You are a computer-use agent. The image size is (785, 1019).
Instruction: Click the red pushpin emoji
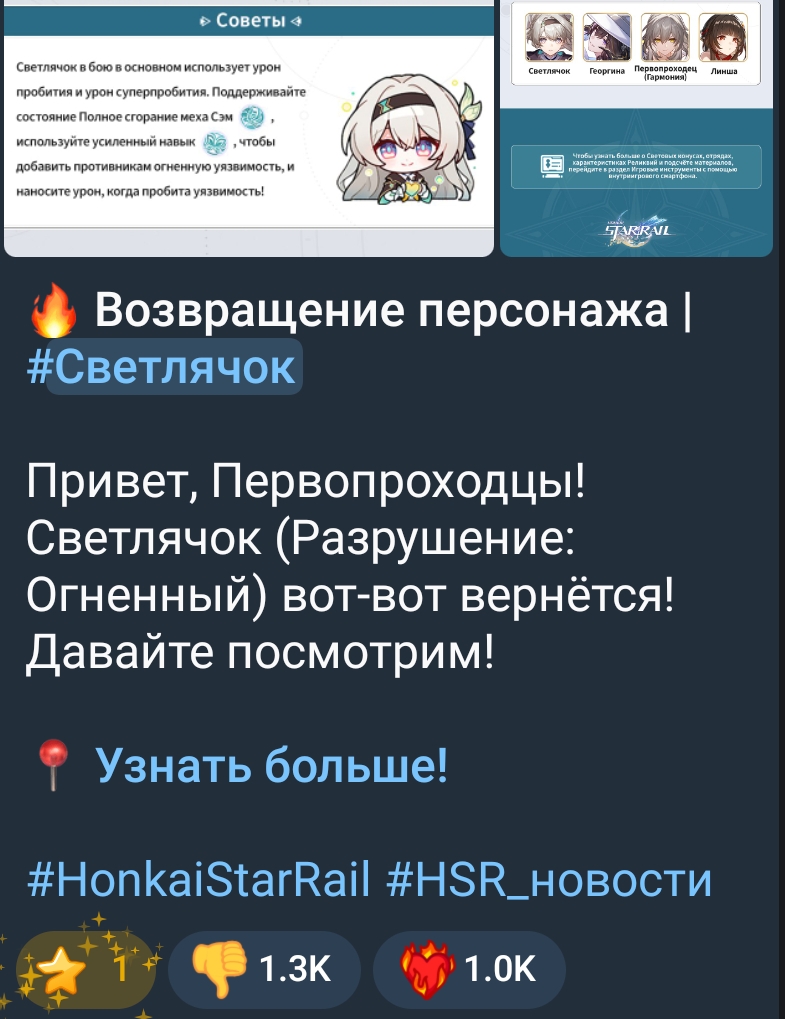(53, 765)
